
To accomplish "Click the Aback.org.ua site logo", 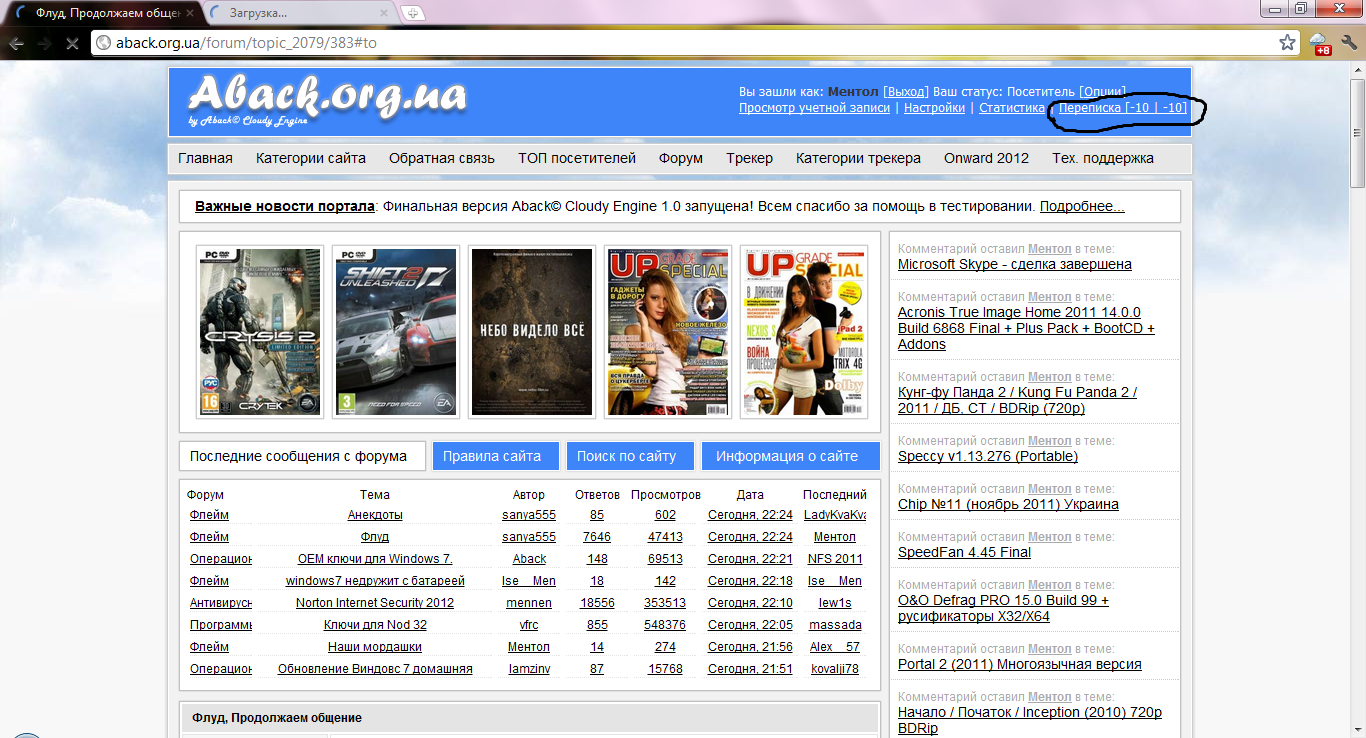I will [x=327, y=100].
